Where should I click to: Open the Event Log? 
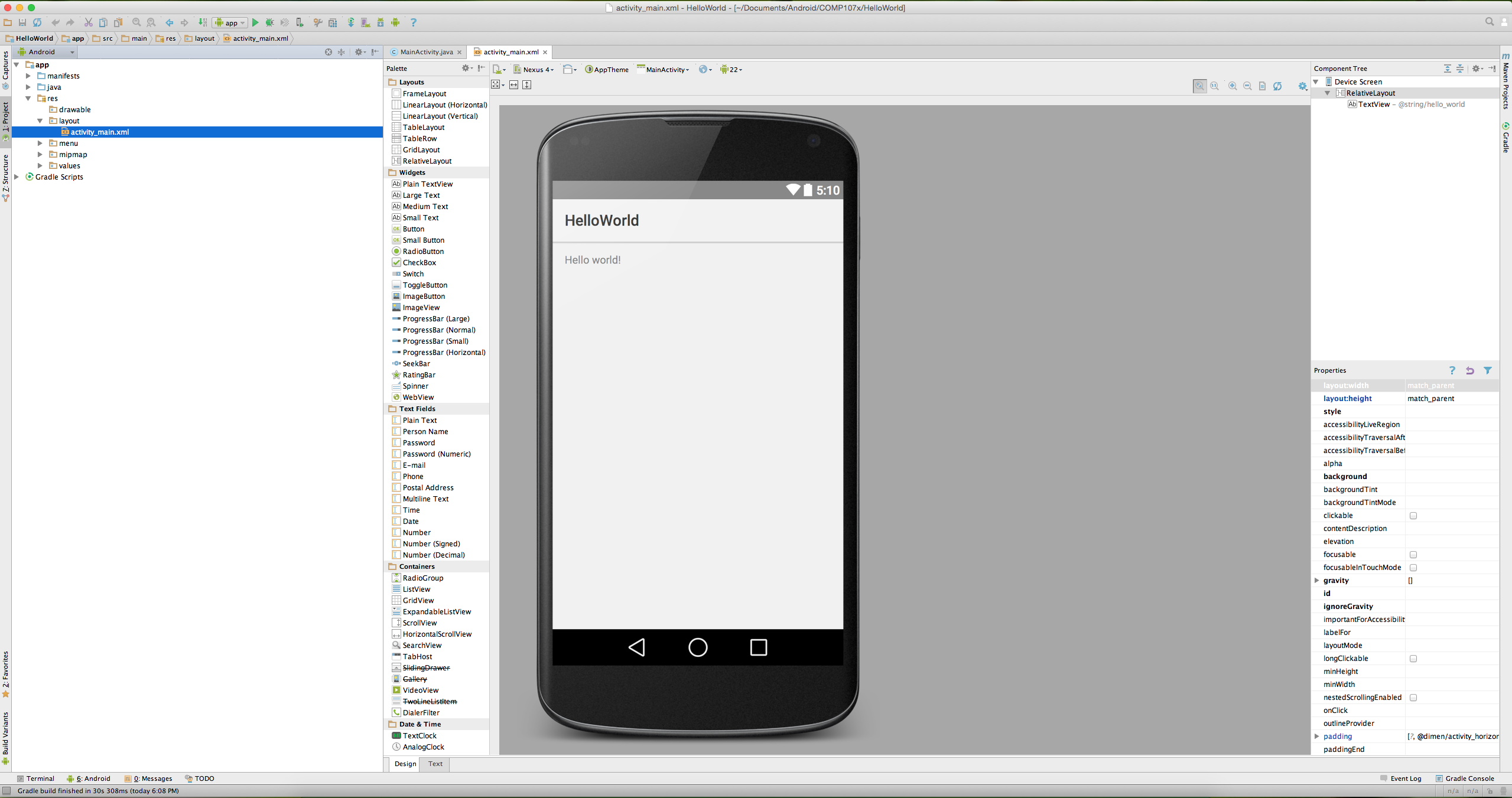pyautogui.click(x=1400, y=779)
